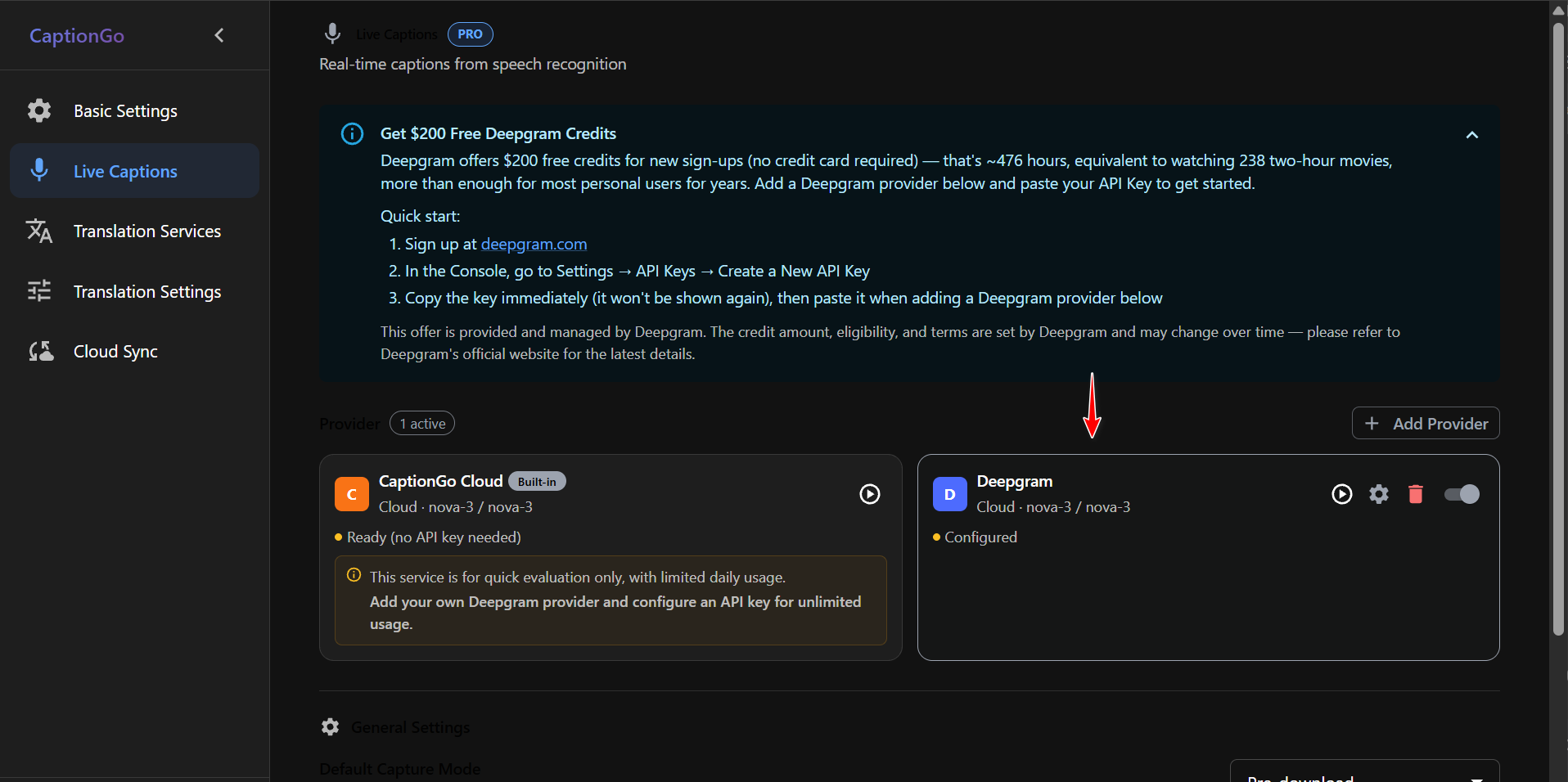1568x782 pixels.
Task: Click the page vertical scrollbar
Action: (1558, 327)
